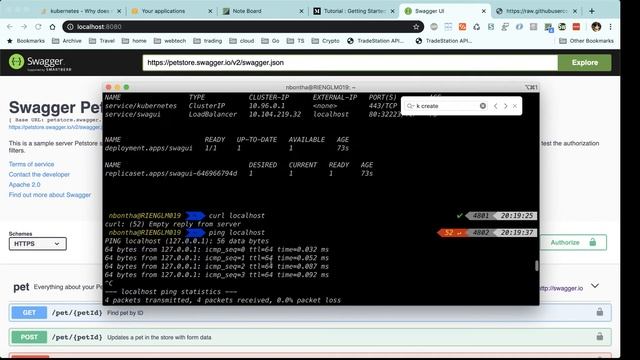Close the 'Note Board' tab
The width and height of the screenshot is (640, 360).
[301, 11]
